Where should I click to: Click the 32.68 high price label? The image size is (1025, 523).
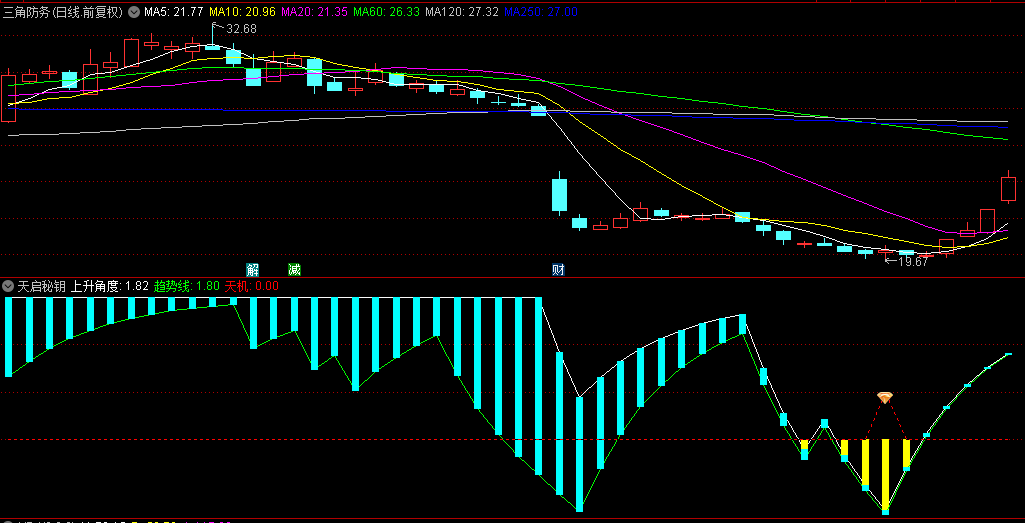(x=241, y=29)
